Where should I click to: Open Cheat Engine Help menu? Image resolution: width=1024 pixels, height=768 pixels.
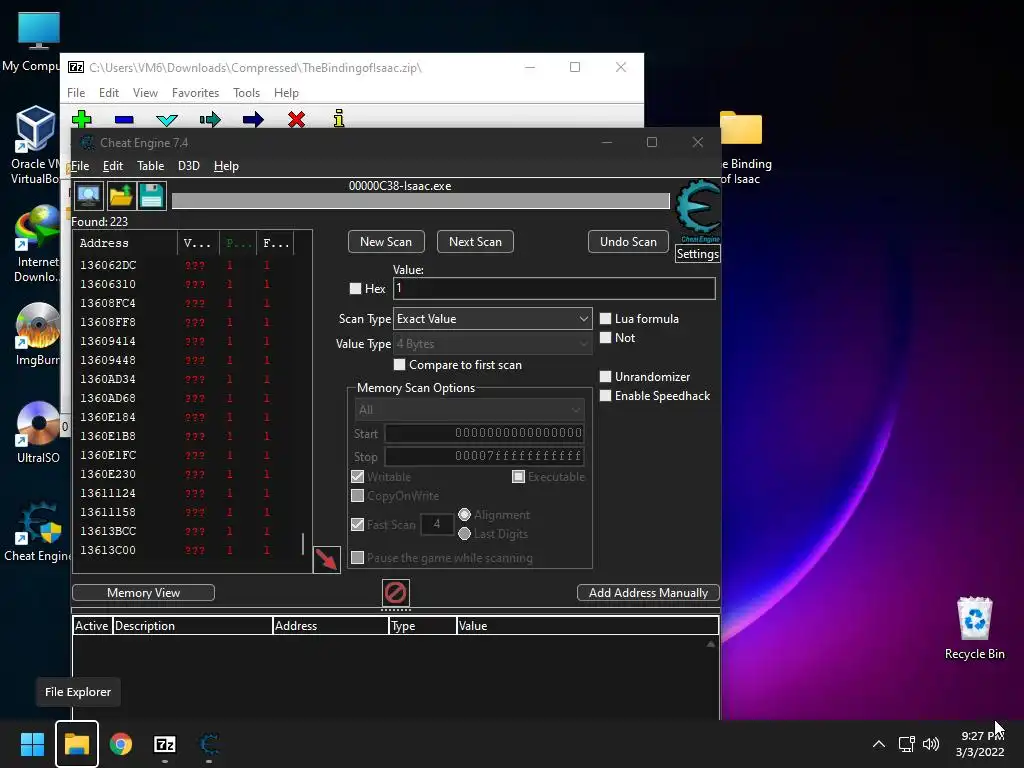226,166
